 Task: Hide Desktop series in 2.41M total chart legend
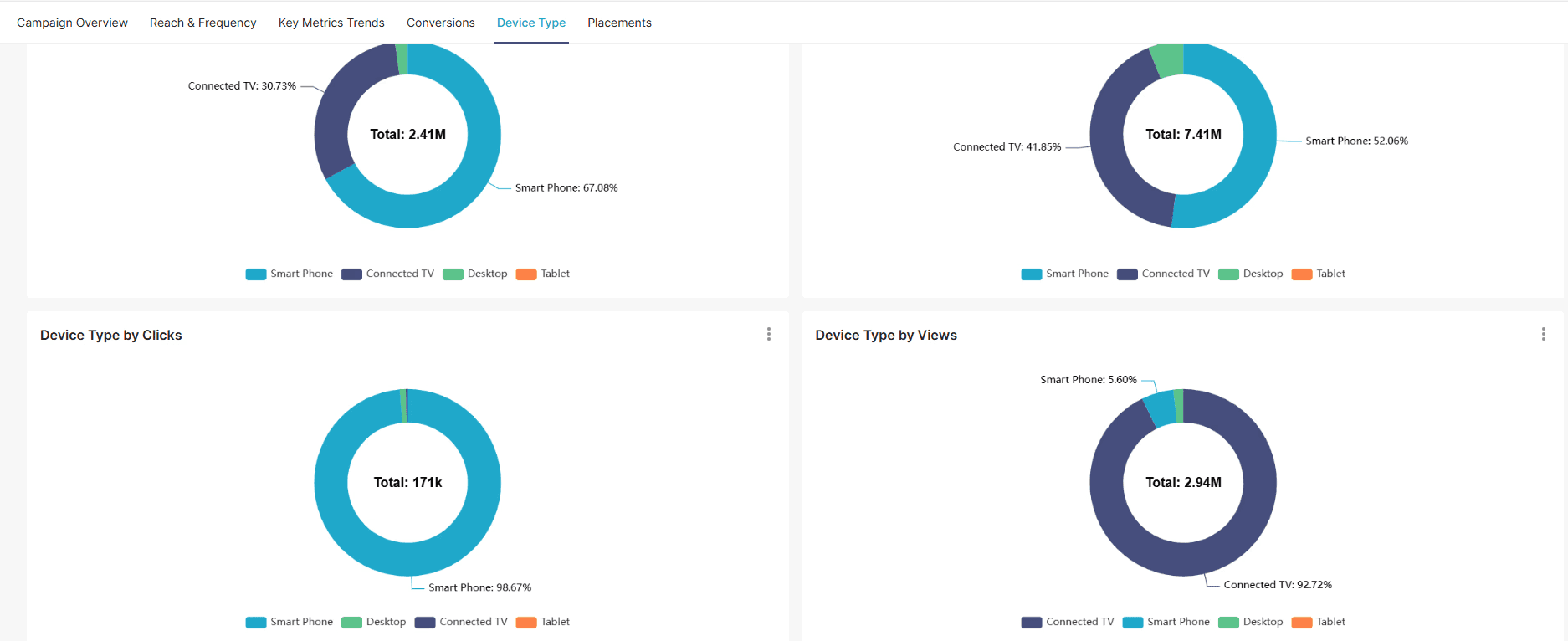[475, 274]
